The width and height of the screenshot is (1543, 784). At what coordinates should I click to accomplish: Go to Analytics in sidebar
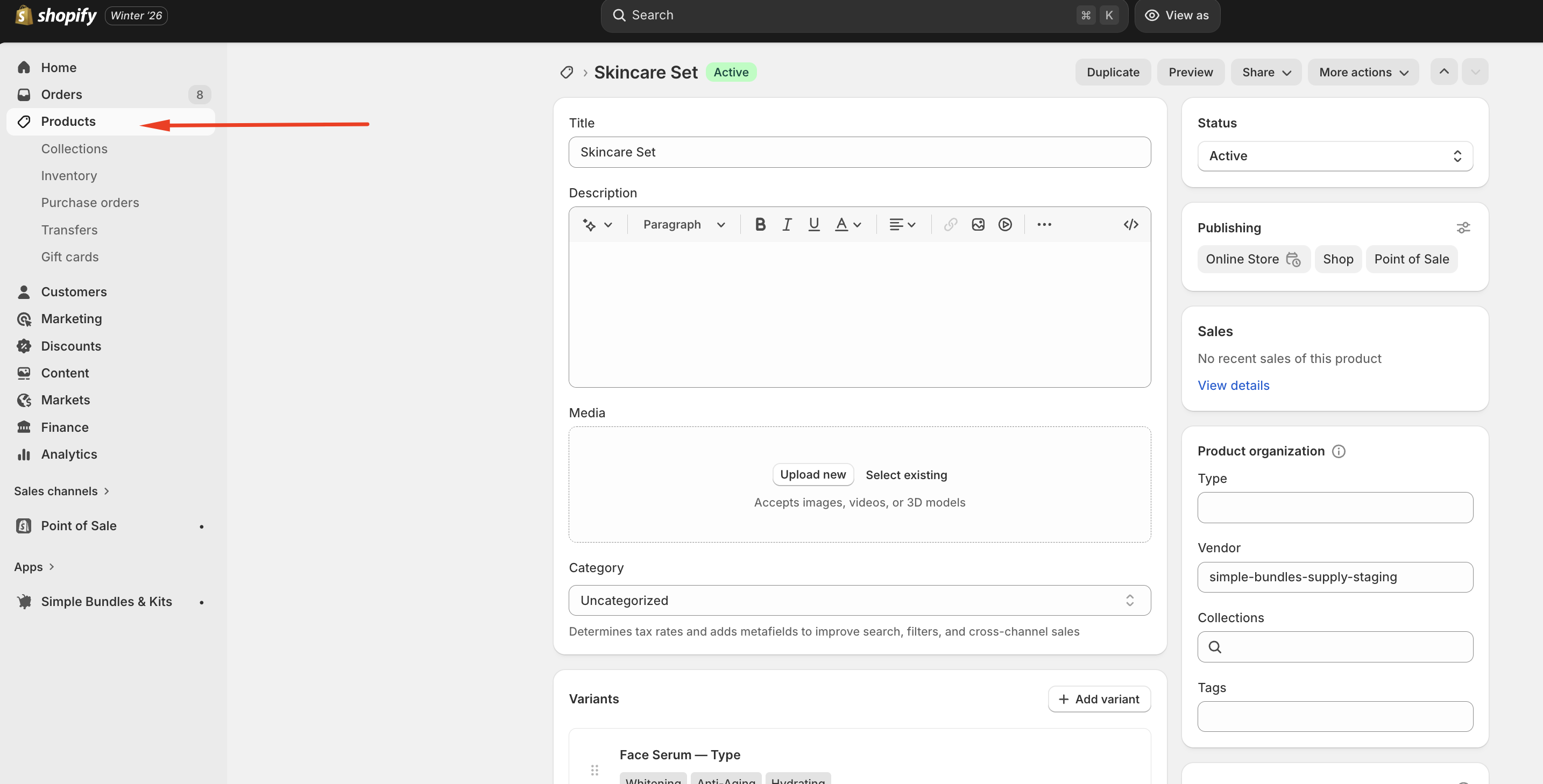pos(69,454)
